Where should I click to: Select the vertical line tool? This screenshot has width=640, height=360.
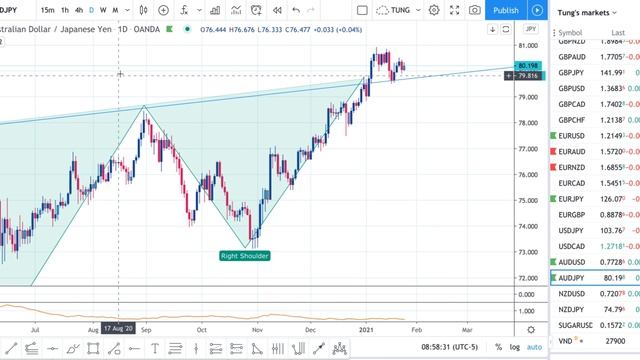196,348
